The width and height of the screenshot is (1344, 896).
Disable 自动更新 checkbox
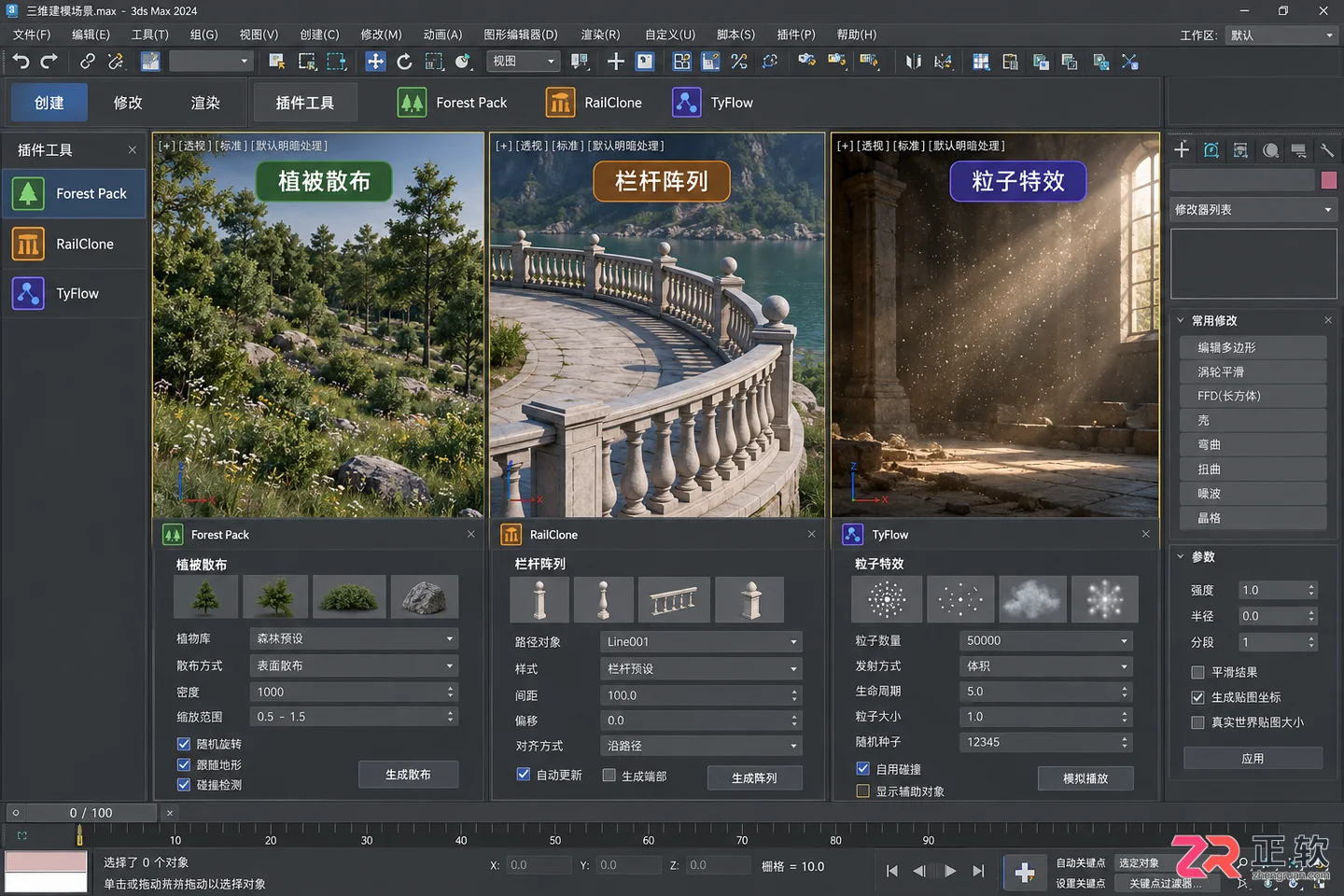[x=524, y=775]
